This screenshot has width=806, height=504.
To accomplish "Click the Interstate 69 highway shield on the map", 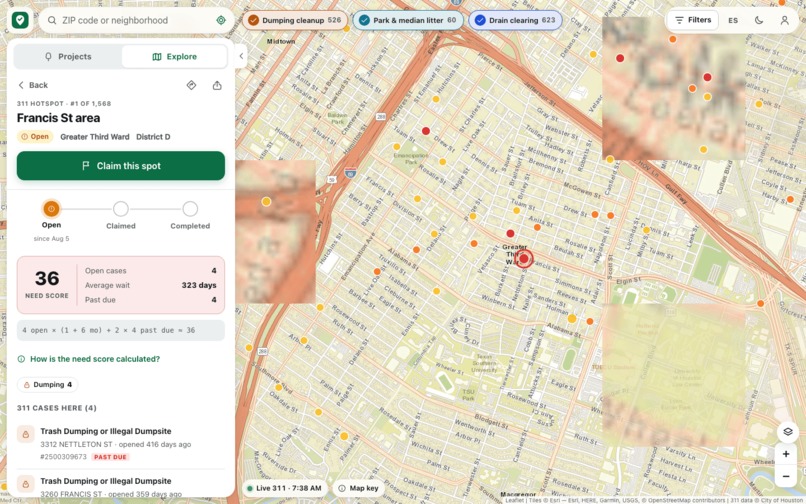I will click(x=351, y=172).
